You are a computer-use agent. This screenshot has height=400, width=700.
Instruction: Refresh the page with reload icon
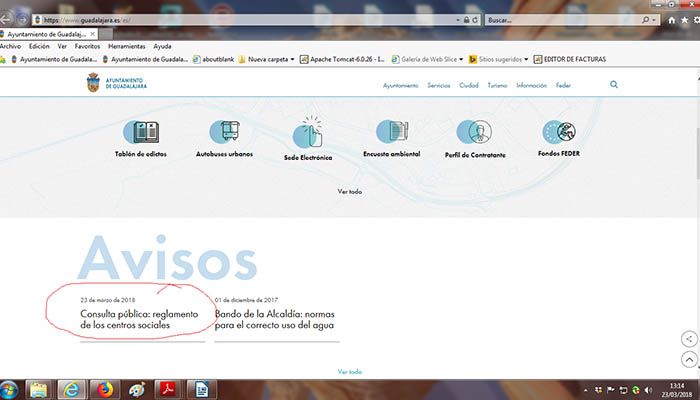tap(475, 20)
